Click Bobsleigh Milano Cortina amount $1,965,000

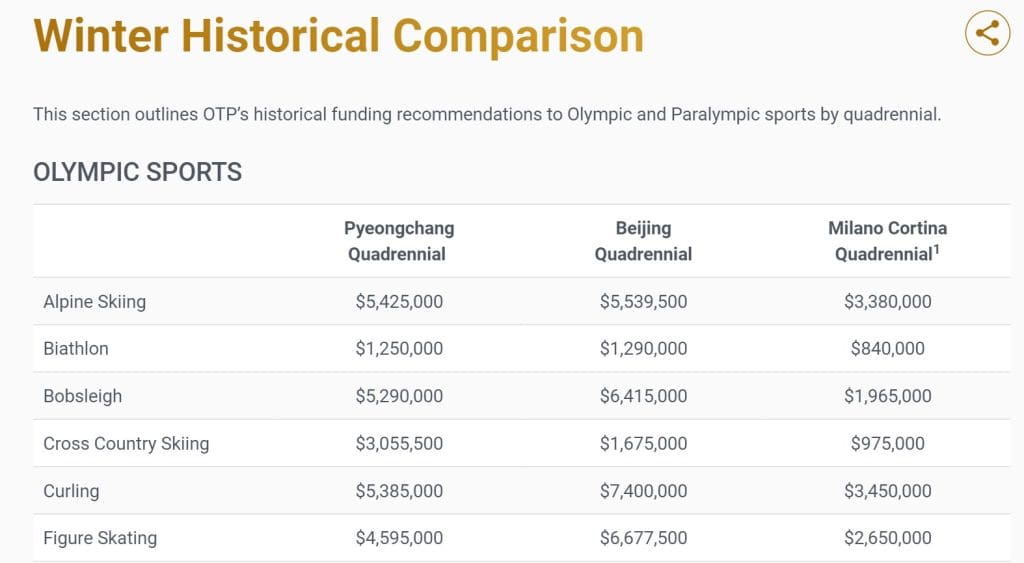click(x=887, y=396)
